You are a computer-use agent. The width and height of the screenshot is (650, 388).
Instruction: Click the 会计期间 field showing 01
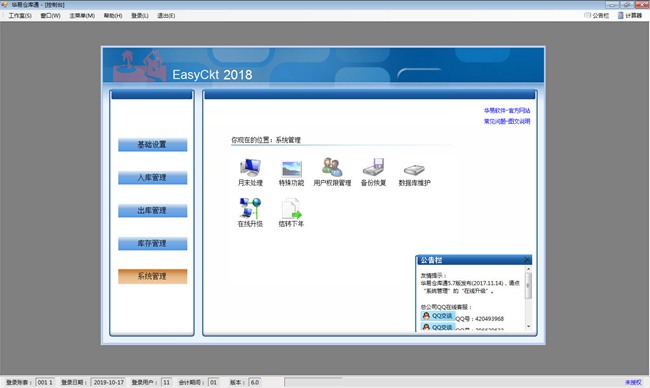click(213, 382)
